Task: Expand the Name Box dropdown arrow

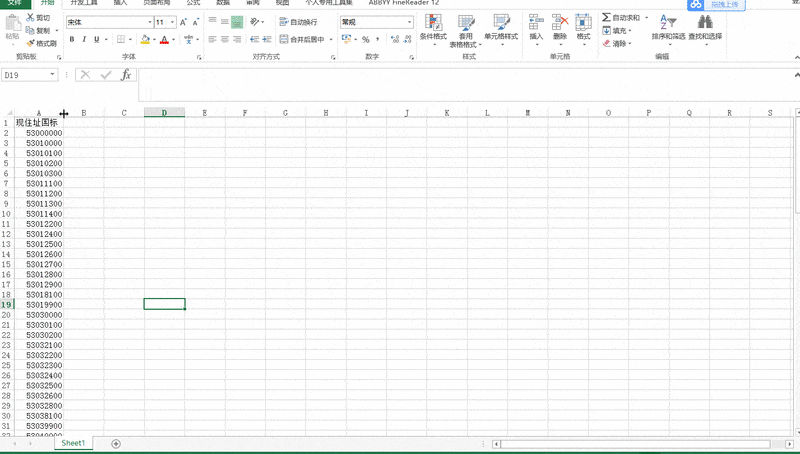Action: point(52,75)
